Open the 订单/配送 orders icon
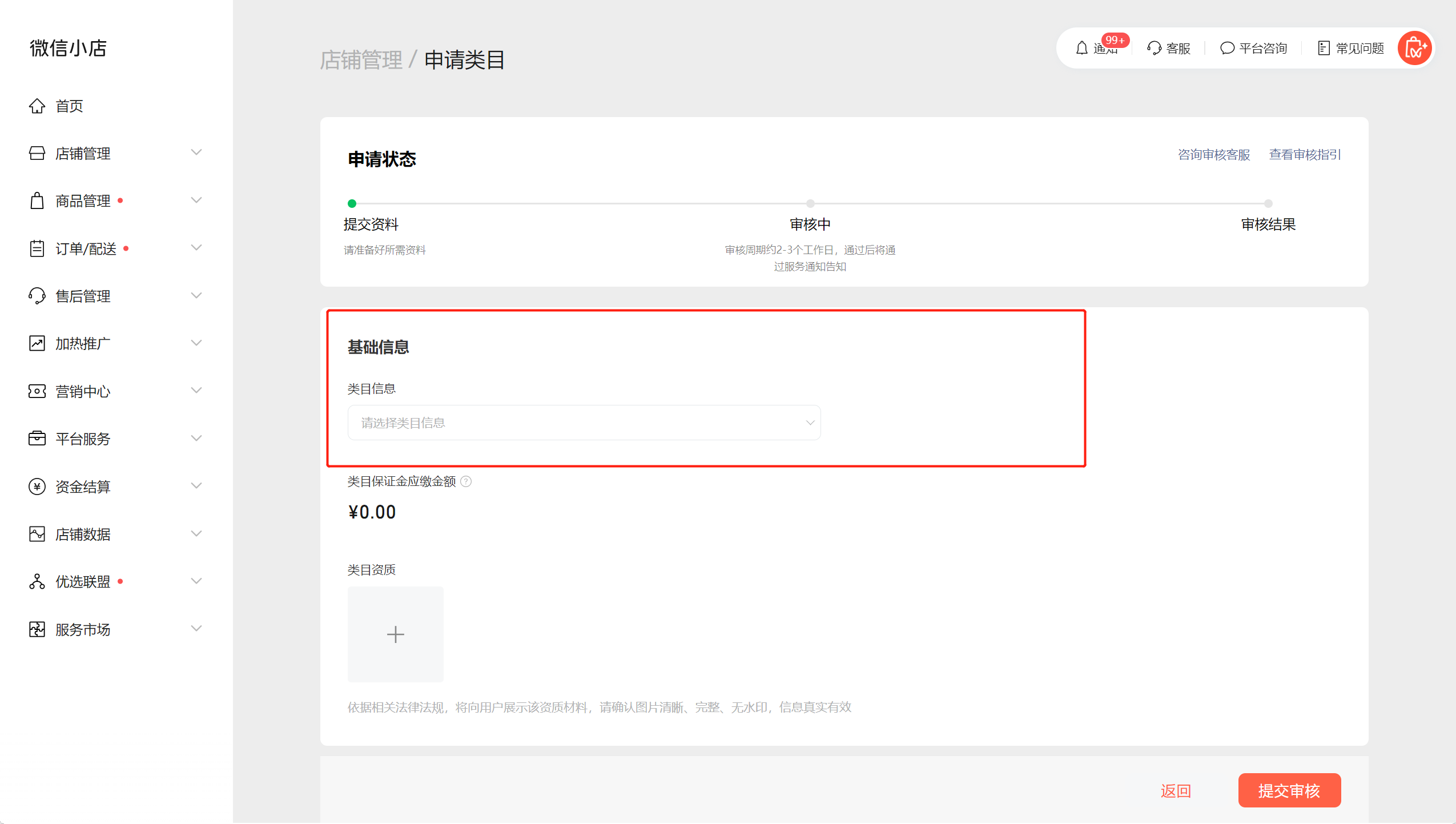Viewport: 1456px width, 824px height. pos(37,248)
